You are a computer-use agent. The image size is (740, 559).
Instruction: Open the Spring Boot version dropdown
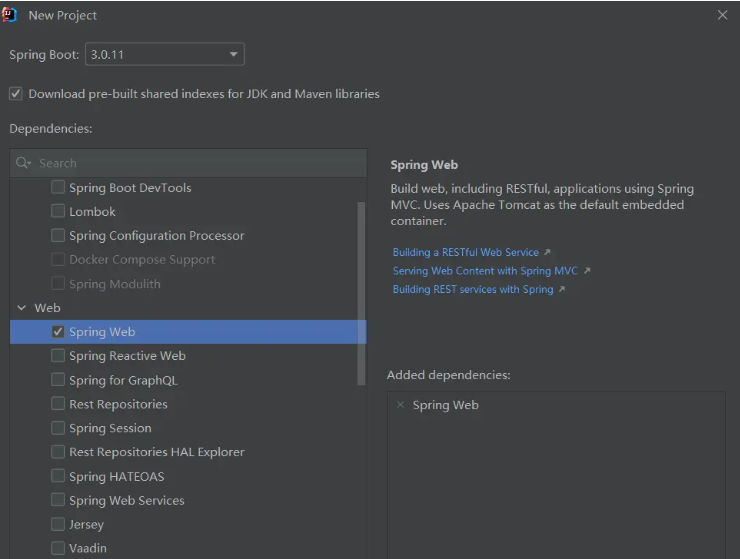coord(233,54)
